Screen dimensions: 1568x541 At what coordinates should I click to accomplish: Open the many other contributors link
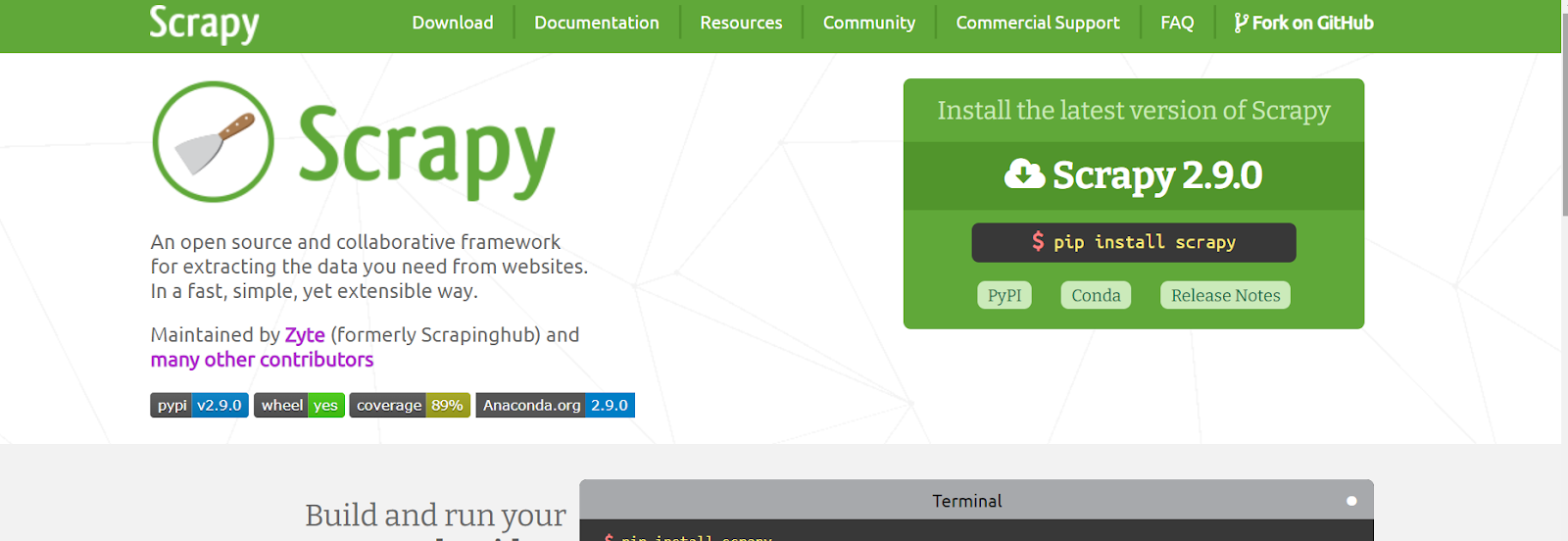click(262, 360)
